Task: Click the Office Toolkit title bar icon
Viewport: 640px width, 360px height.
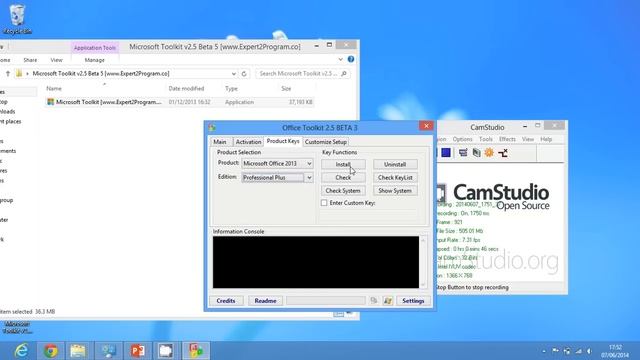Action: (x=212, y=128)
